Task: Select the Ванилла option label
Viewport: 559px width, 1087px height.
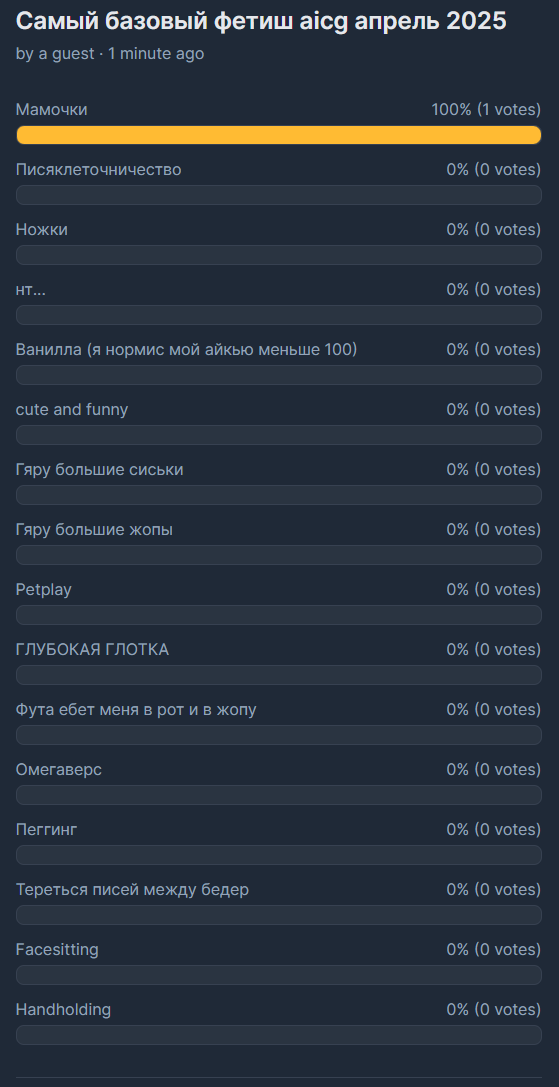Action: [x=186, y=349]
